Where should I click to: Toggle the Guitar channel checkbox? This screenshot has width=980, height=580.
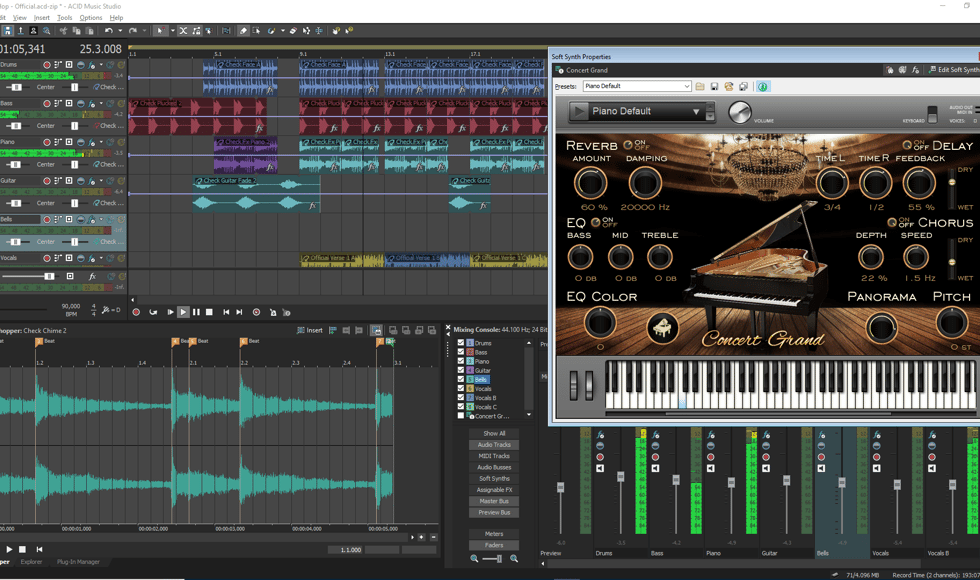pos(461,370)
